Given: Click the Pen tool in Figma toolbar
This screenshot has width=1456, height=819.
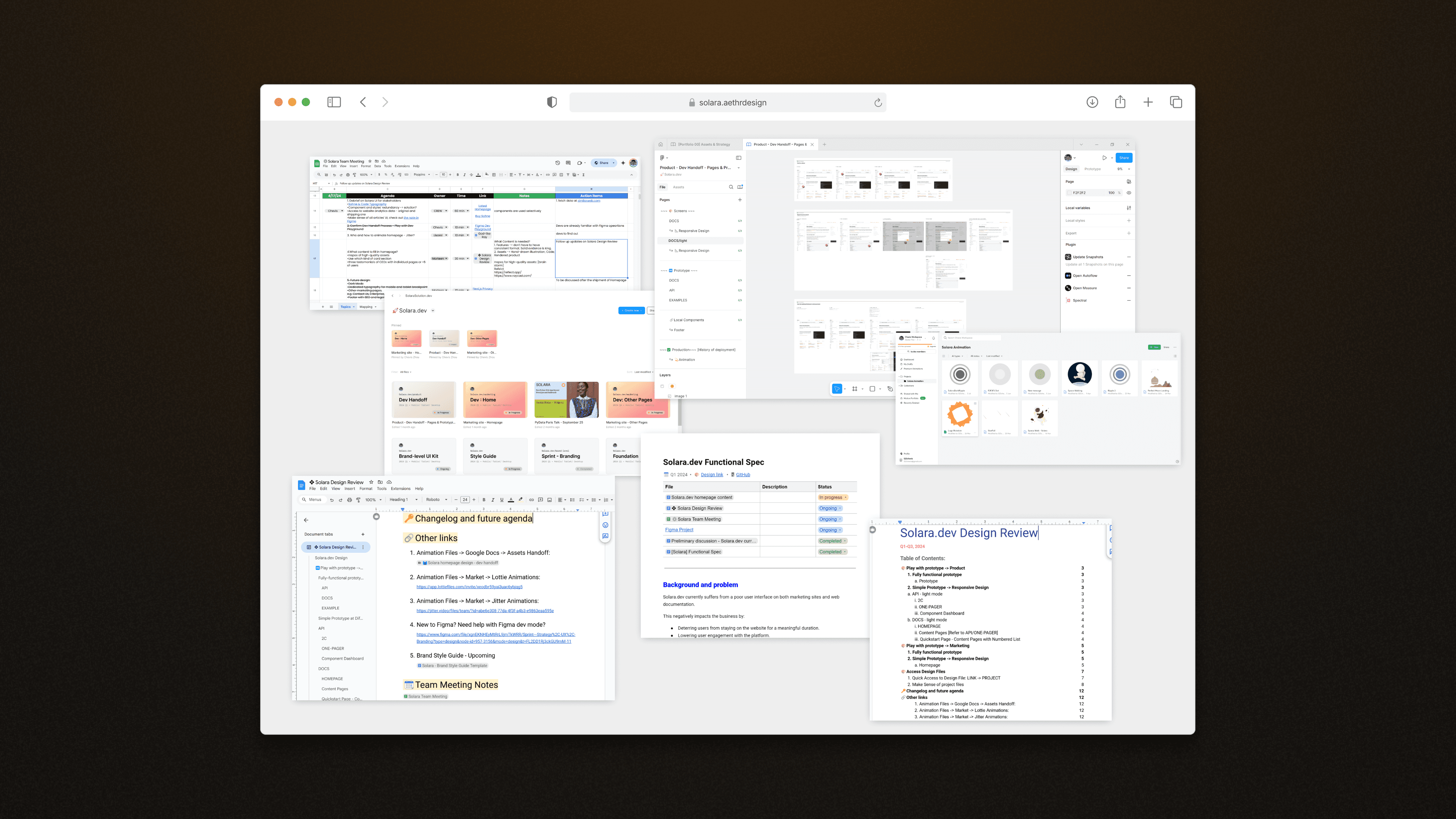Looking at the screenshot, I should coord(890,389).
